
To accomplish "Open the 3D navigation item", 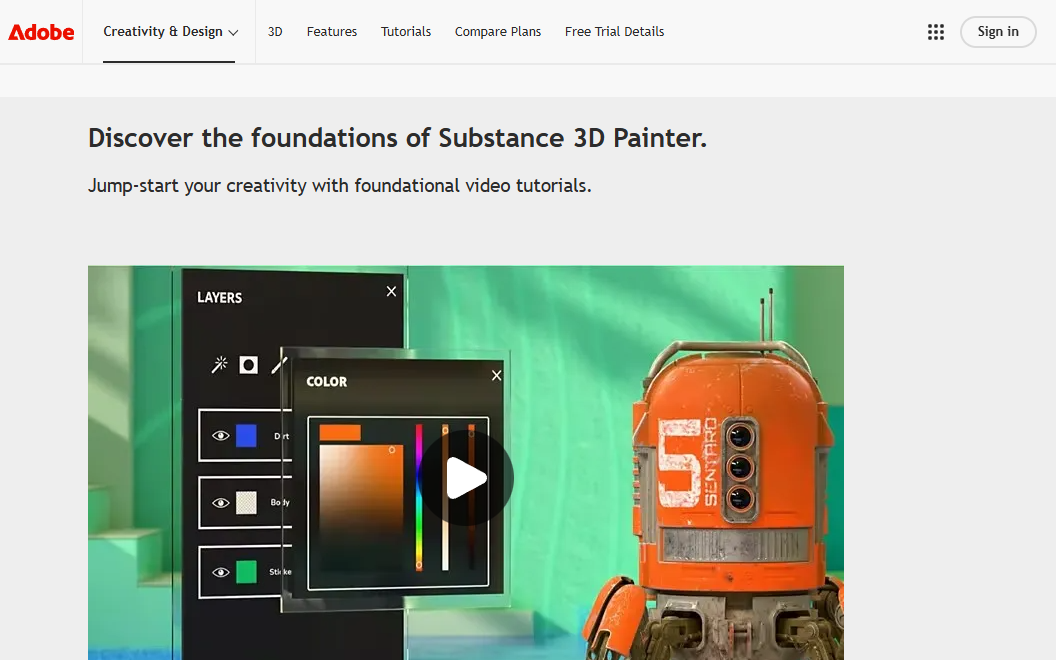I will click(275, 32).
